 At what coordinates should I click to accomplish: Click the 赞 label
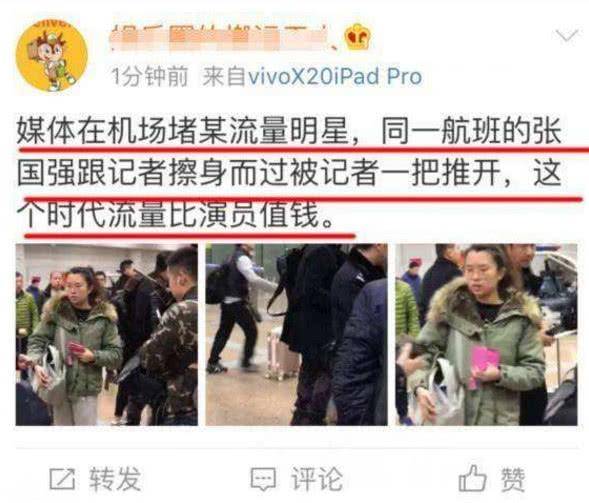(x=512, y=479)
